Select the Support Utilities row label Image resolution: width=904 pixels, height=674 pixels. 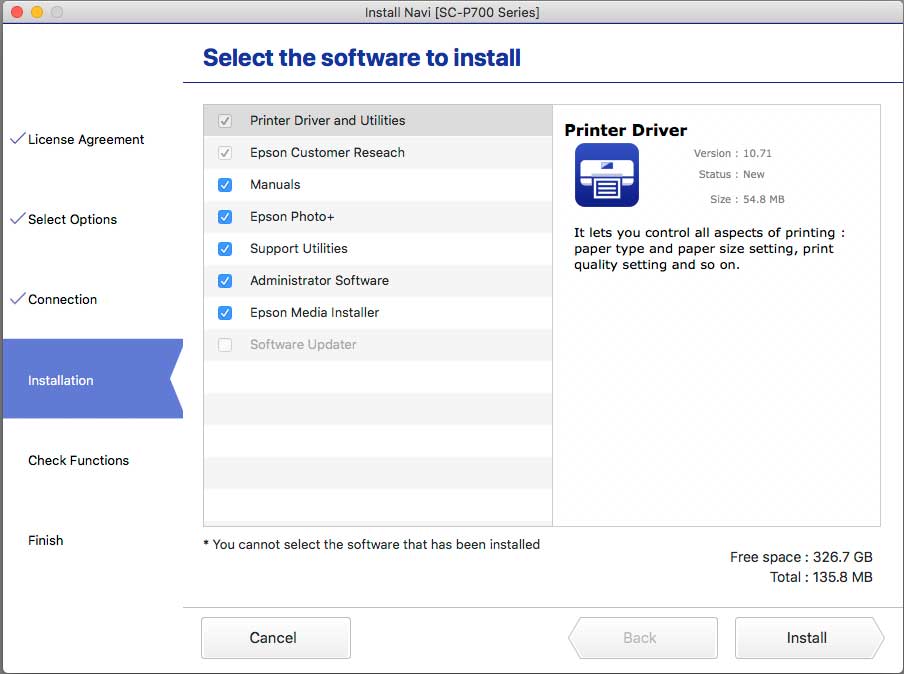(299, 248)
